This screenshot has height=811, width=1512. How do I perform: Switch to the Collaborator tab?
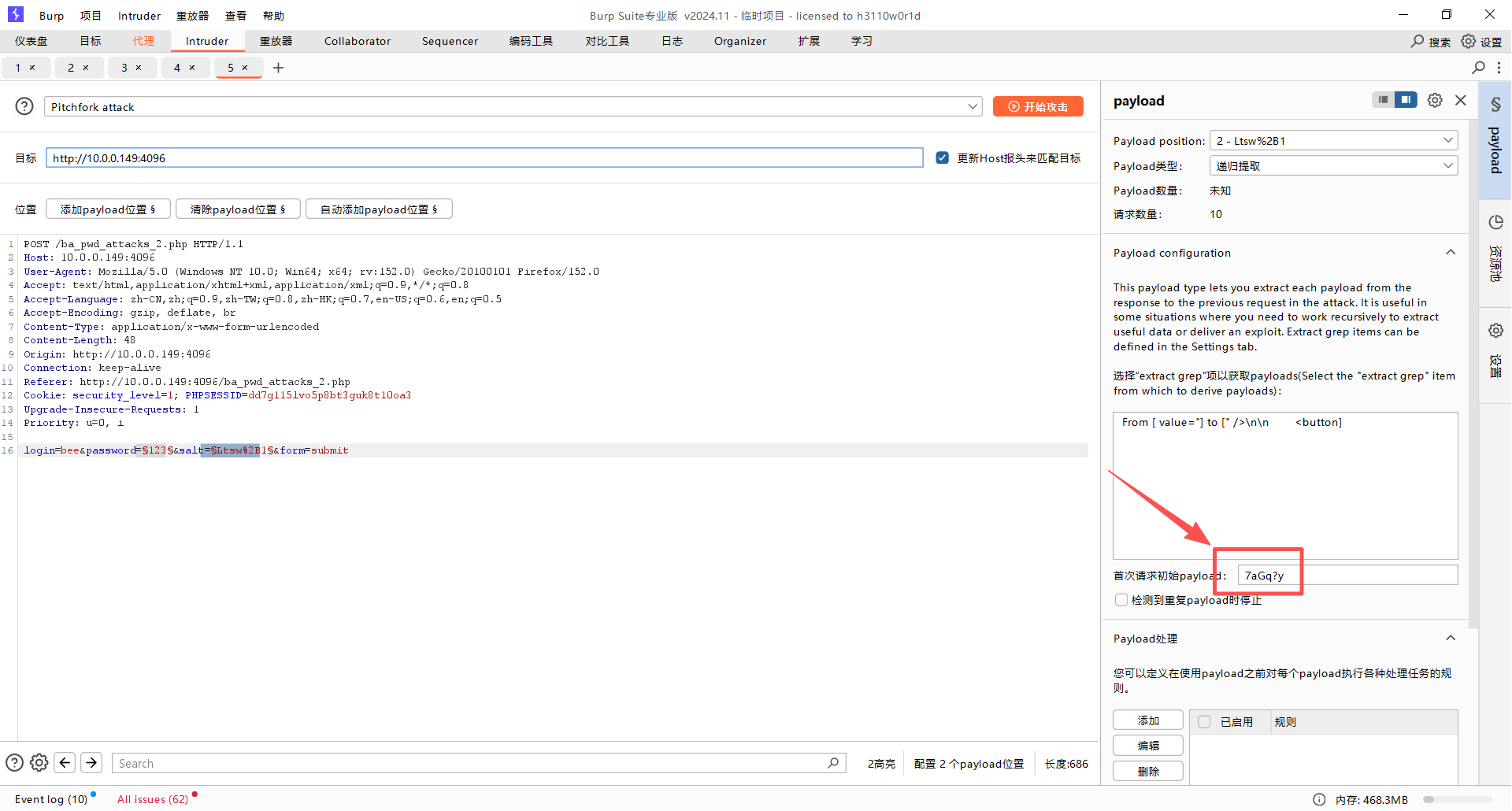pyautogui.click(x=358, y=41)
